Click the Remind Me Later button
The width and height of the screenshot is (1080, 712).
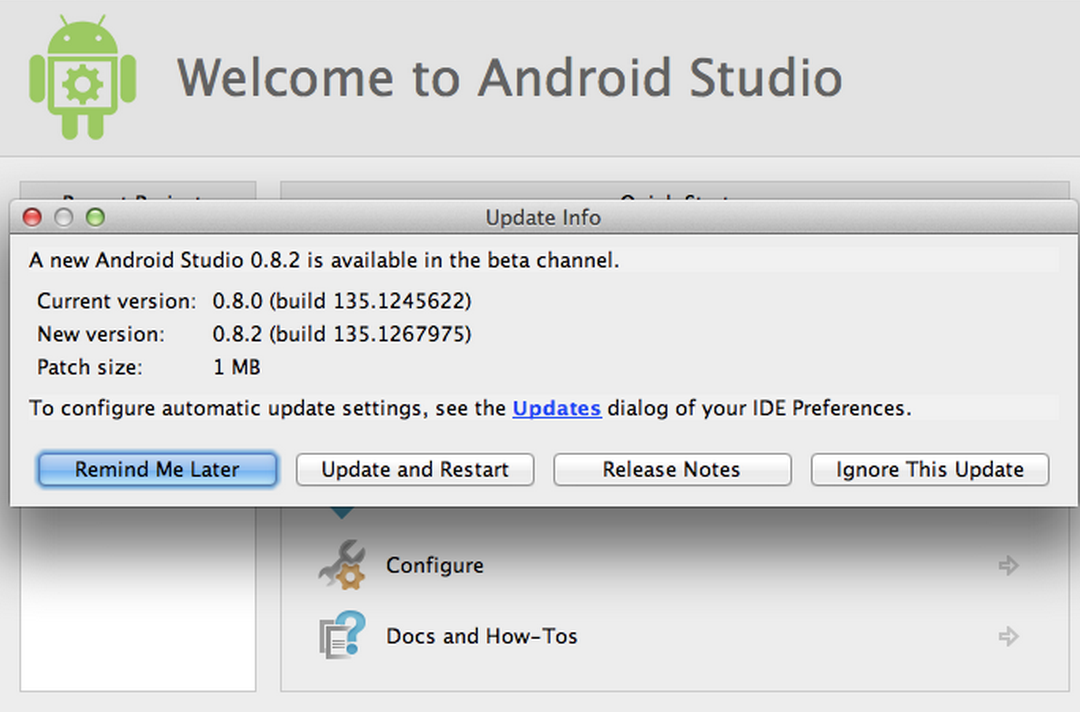tap(157, 469)
